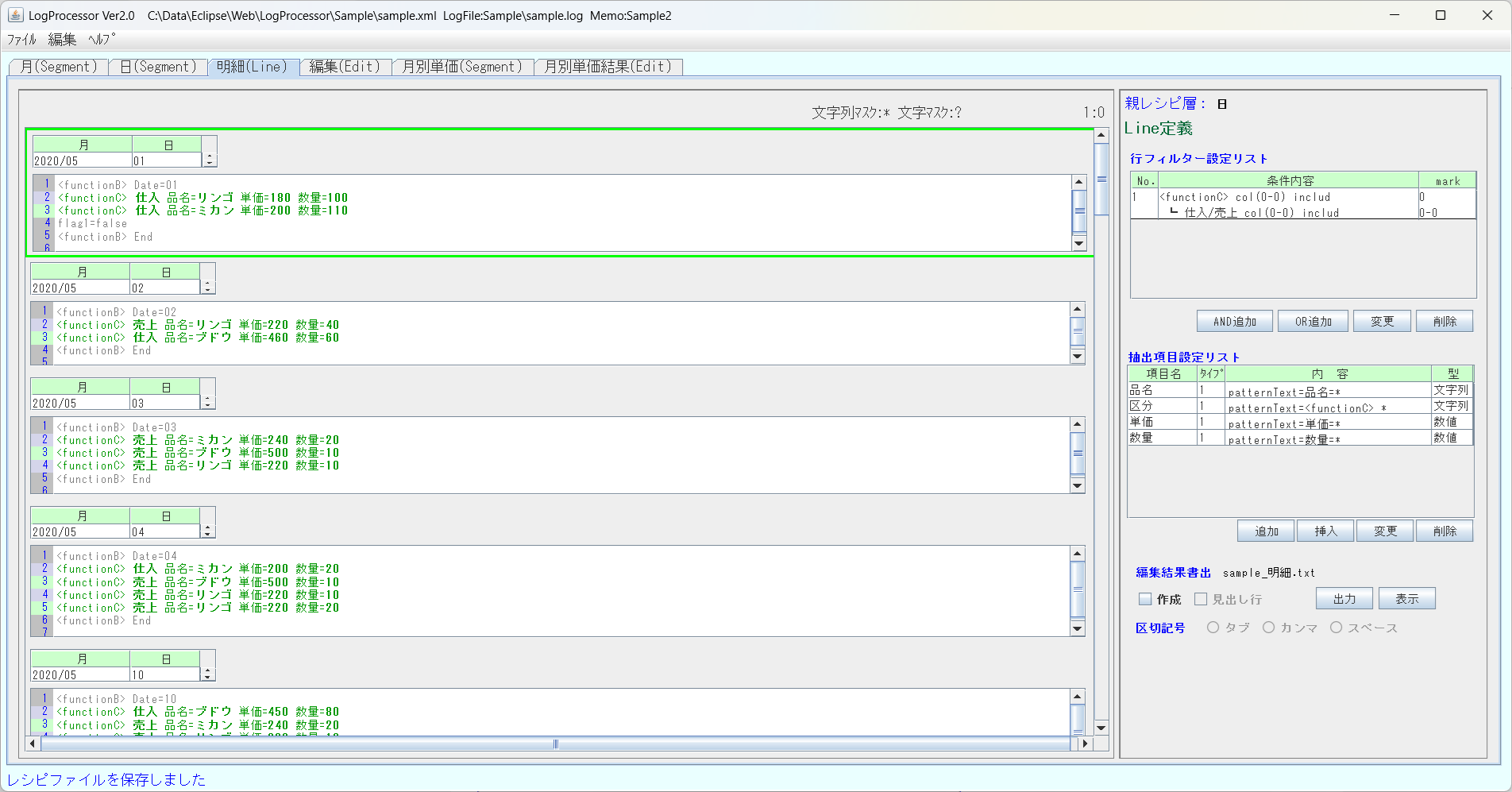Screen dimensions: 1512x792
Task: Open the 月別単価結果(Edit) tab
Action: click(608, 67)
